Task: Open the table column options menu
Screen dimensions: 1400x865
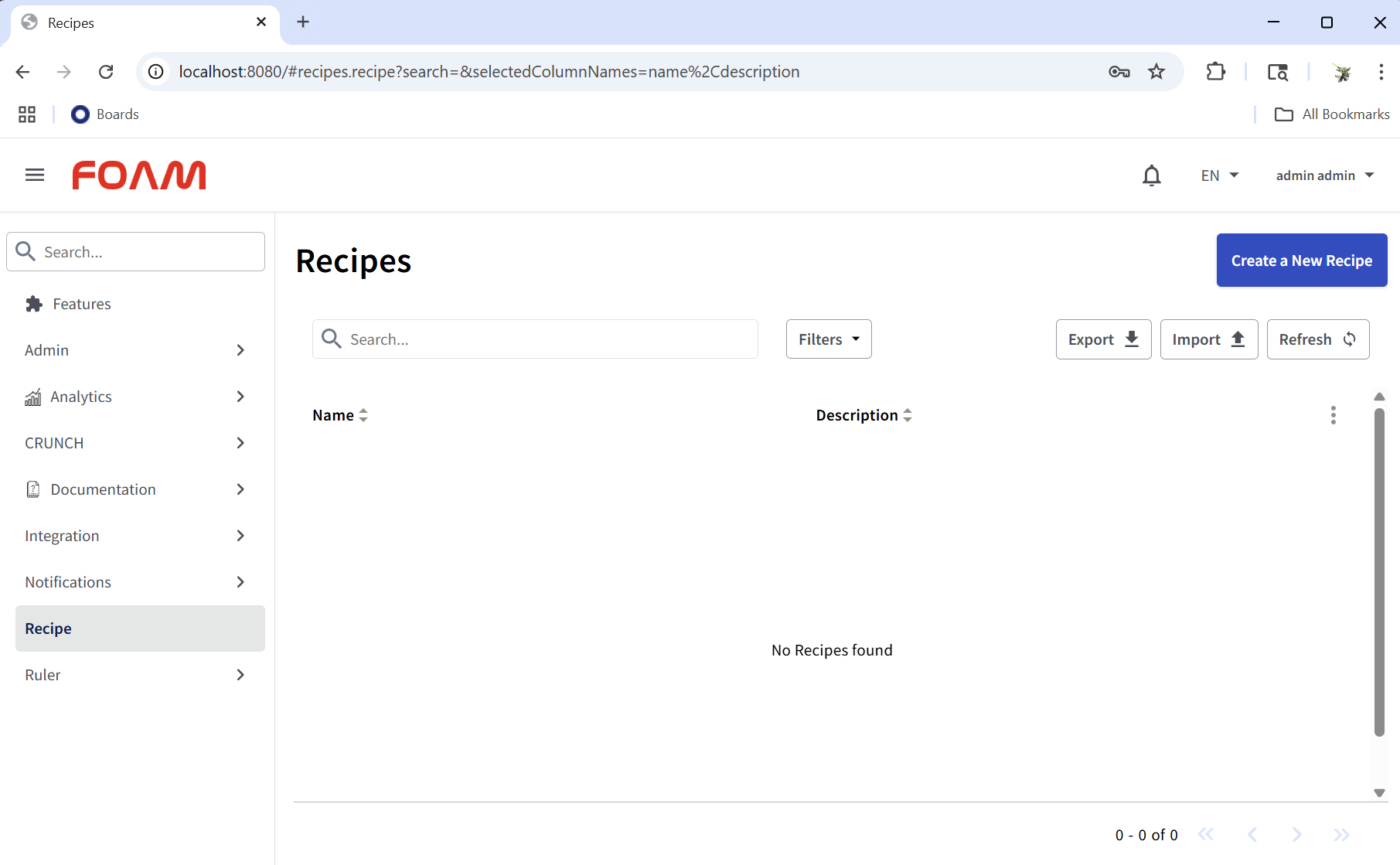Action: click(1334, 415)
